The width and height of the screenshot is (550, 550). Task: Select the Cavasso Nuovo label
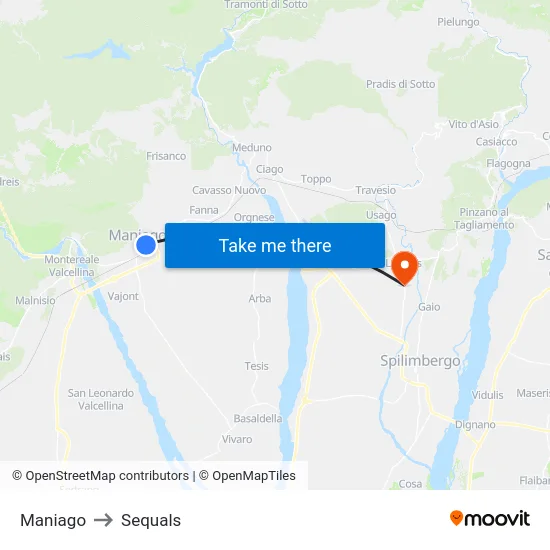pos(229,190)
